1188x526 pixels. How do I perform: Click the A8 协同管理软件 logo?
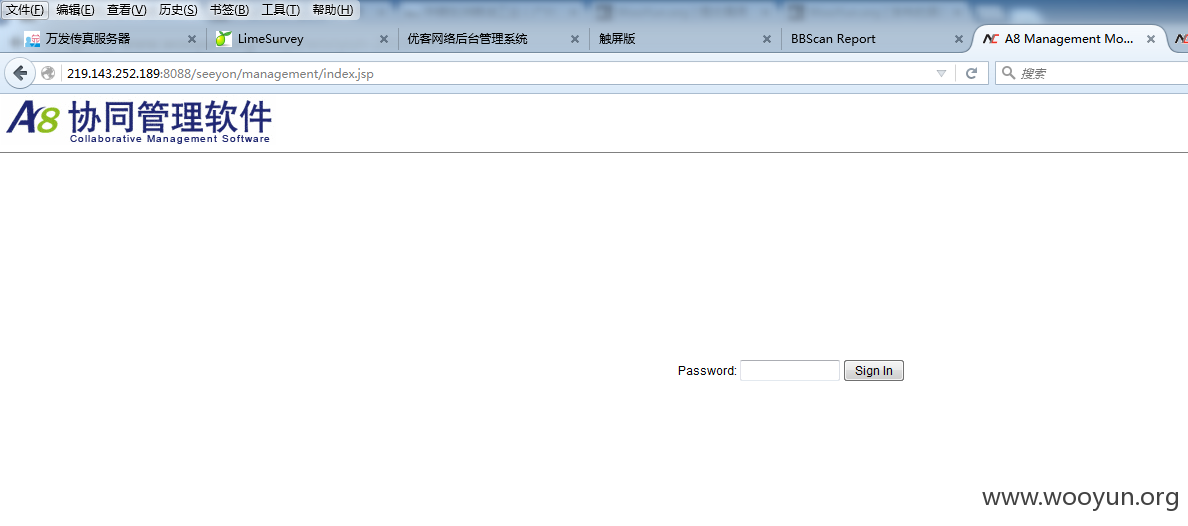pos(139,121)
